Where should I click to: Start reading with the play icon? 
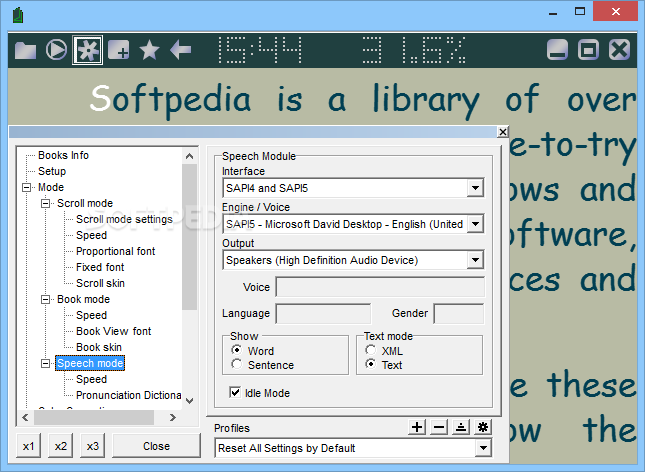click(x=56, y=50)
